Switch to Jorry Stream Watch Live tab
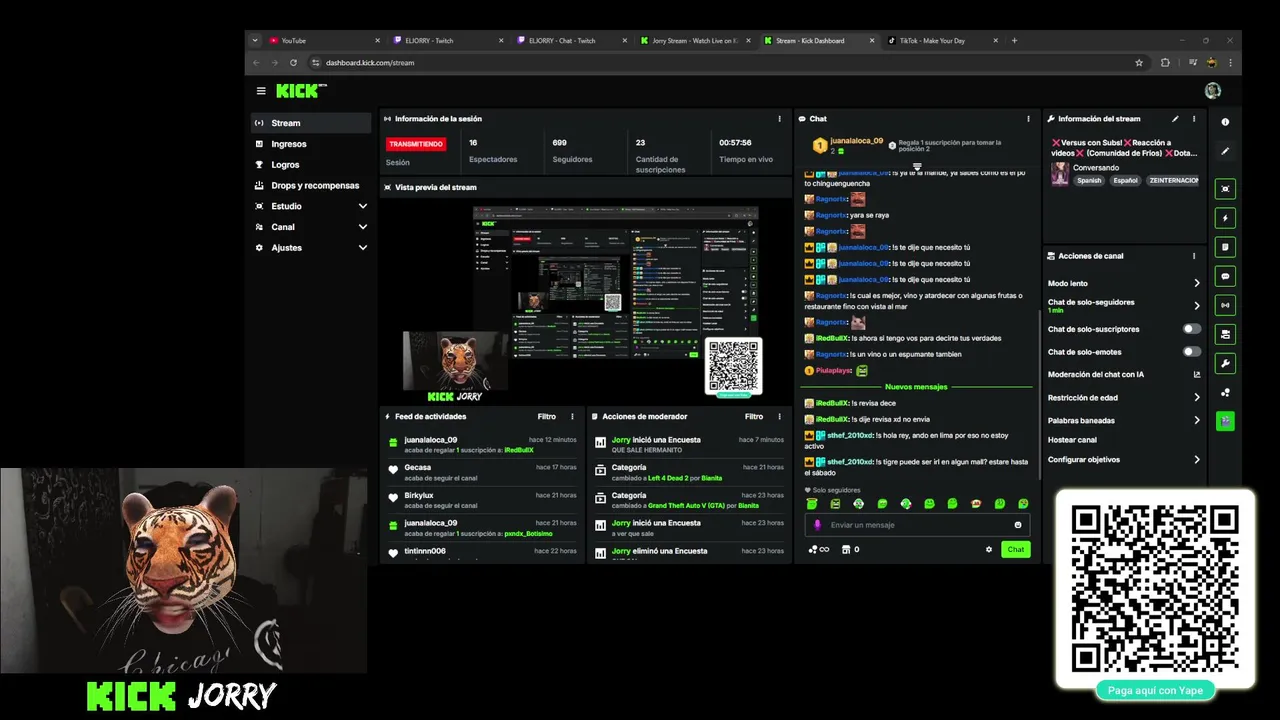The width and height of the screenshot is (1280, 720). [x=694, y=41]
